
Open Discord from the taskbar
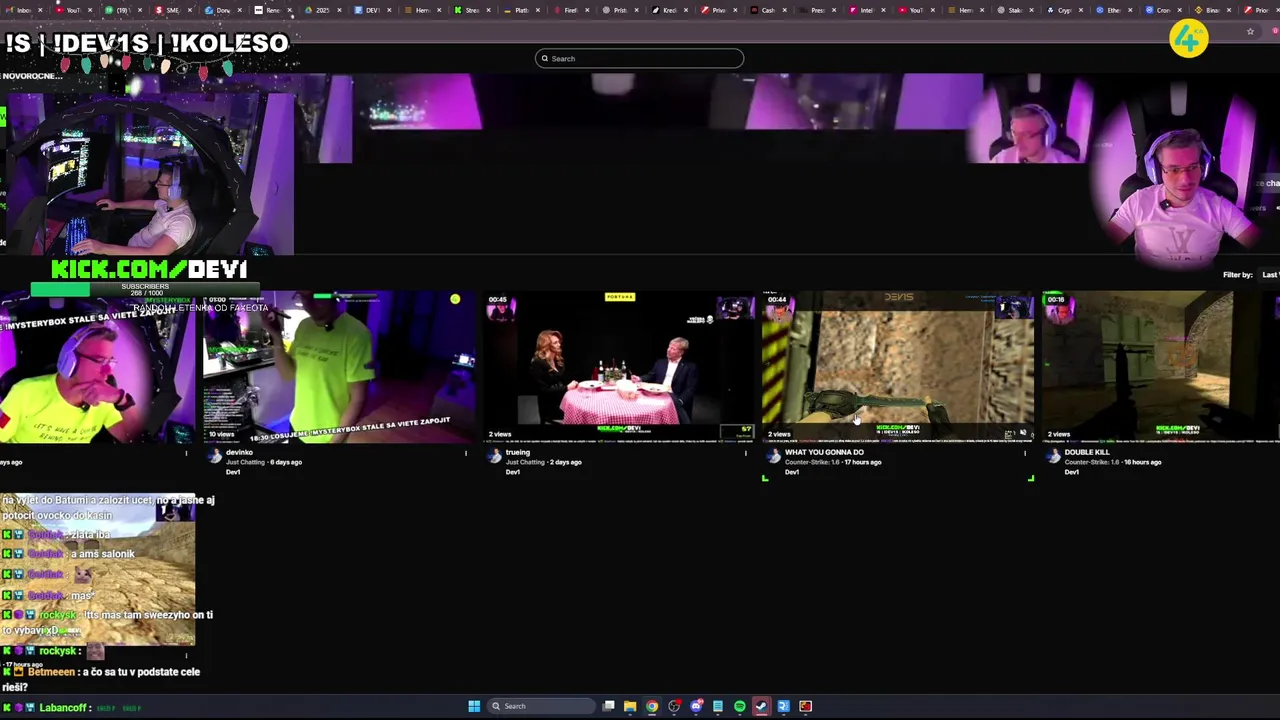coord(696,706)
